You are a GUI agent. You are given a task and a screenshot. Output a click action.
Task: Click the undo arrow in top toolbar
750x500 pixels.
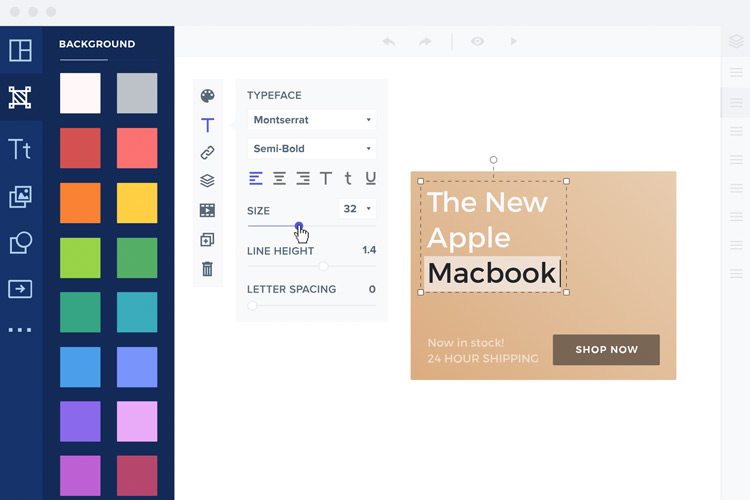[x=389, y=41]
